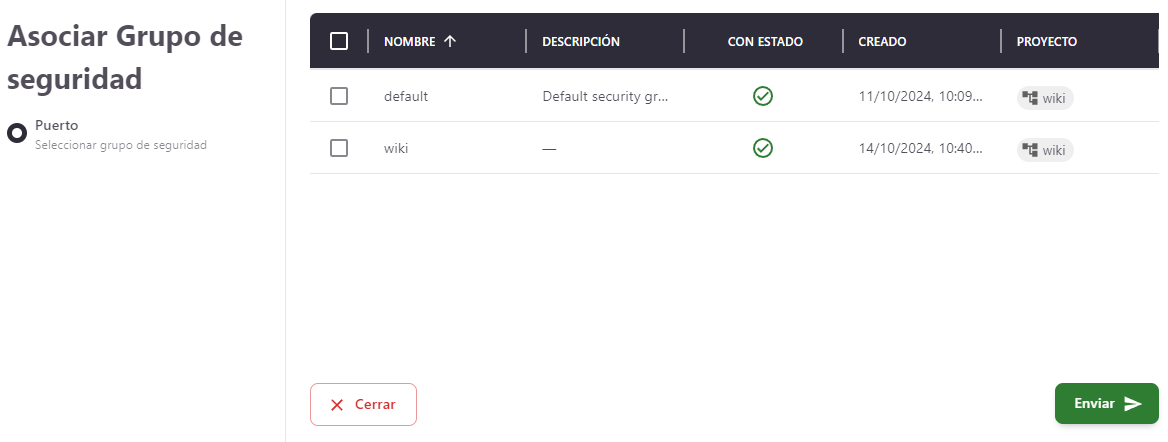Toggle the select-all checkbox in table header
This screenshot has height=442, width=1168.
coord(339,41)
